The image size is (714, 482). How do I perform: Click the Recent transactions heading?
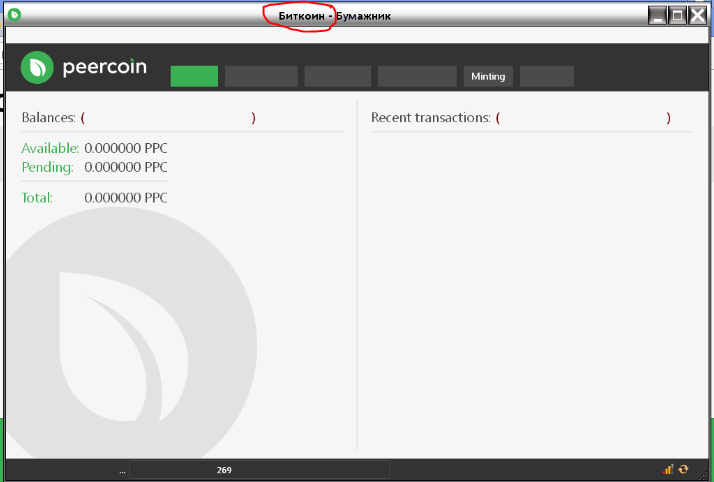(x=430, y=118)
